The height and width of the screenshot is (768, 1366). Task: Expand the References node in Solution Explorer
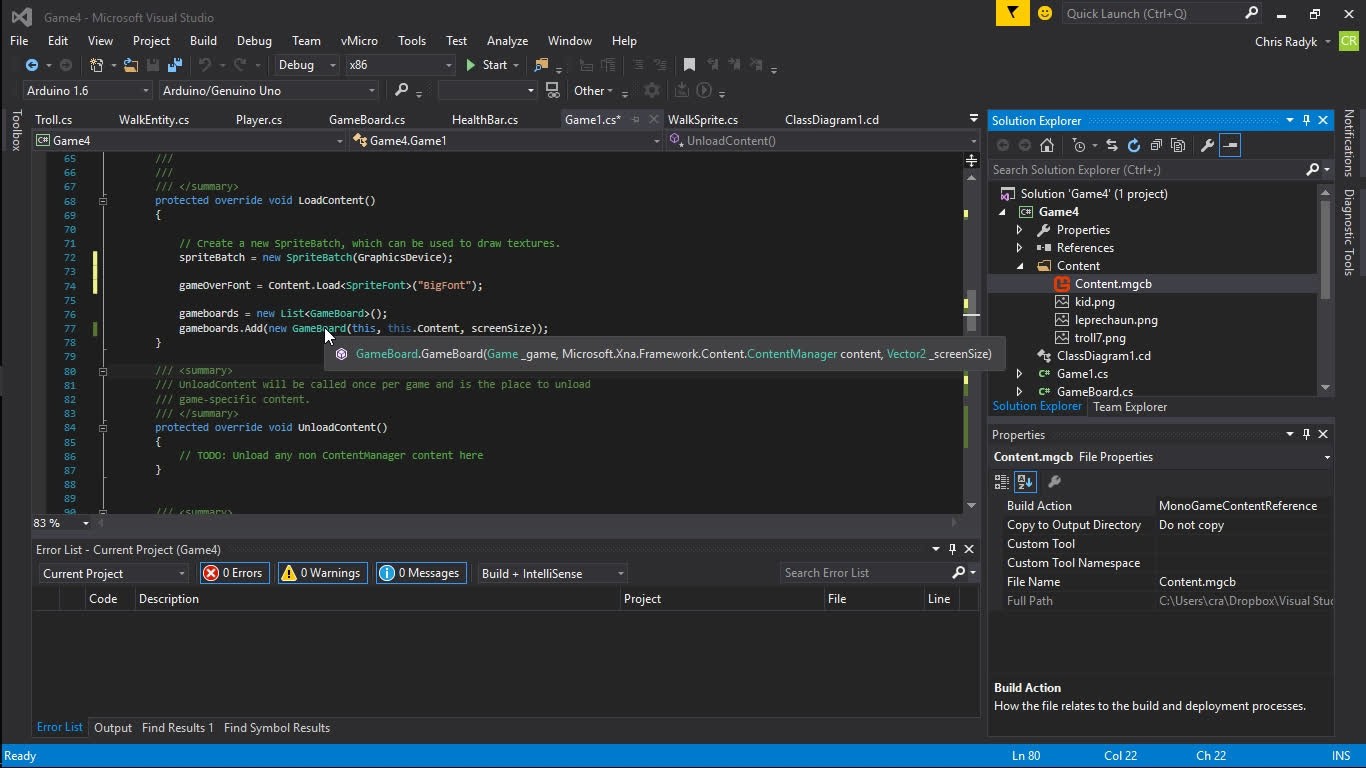(1019, 248)
